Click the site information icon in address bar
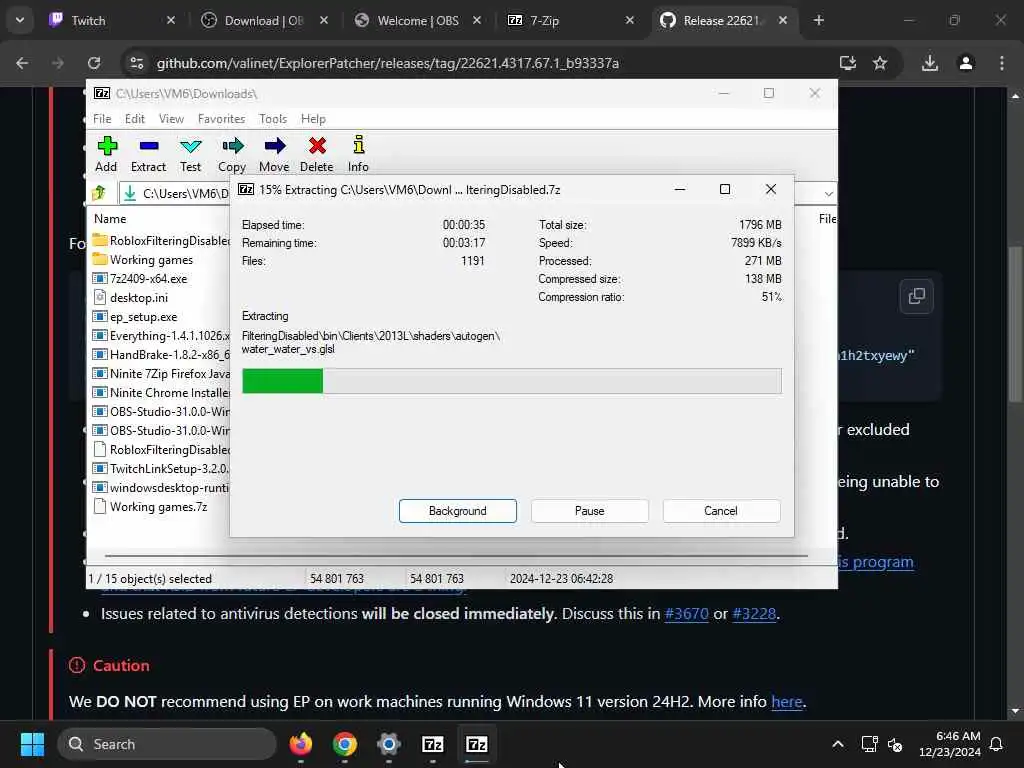 (x=136, y=63)
